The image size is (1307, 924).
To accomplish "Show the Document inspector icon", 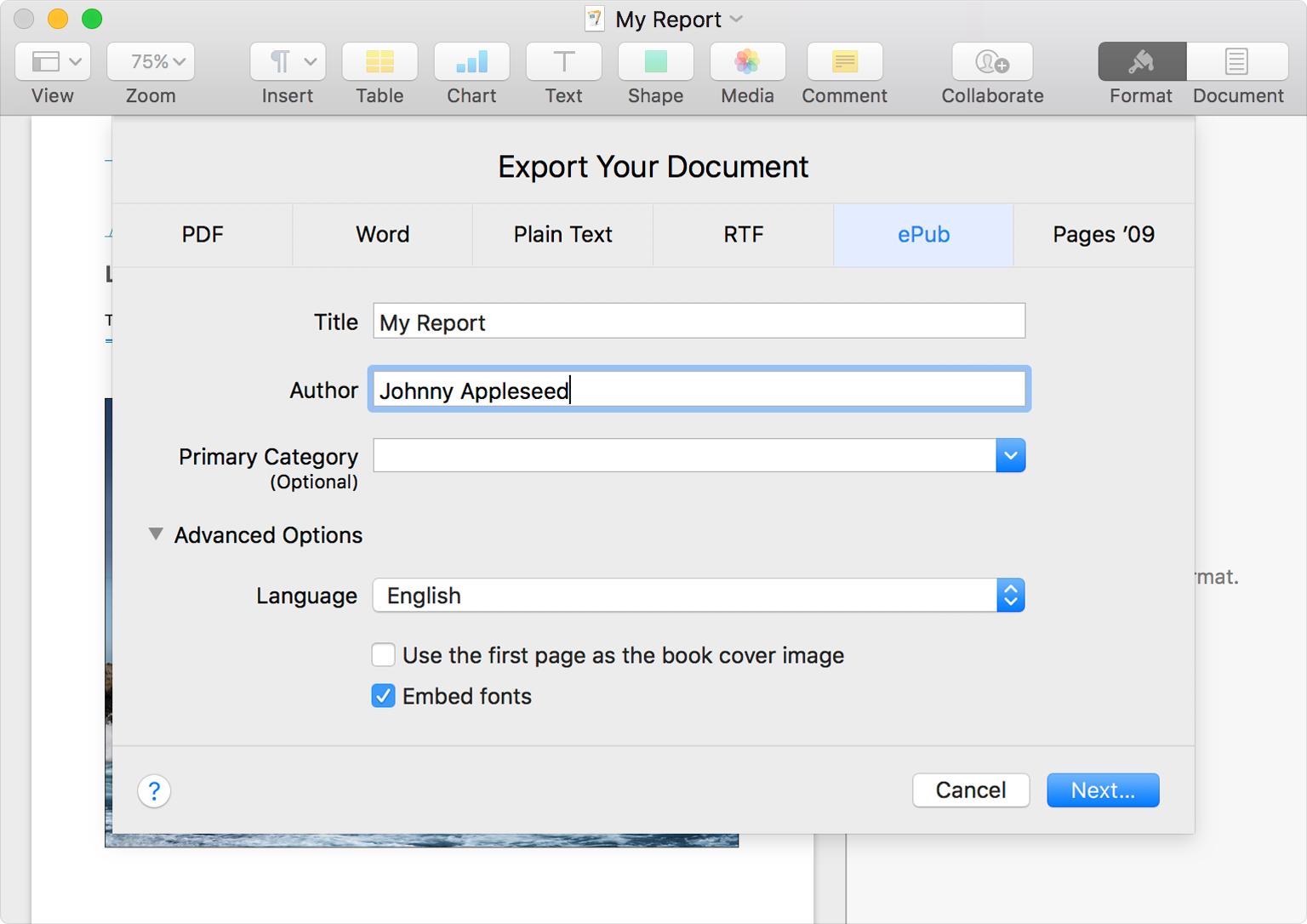I will pyautogui.click(x=1237, y=62).
